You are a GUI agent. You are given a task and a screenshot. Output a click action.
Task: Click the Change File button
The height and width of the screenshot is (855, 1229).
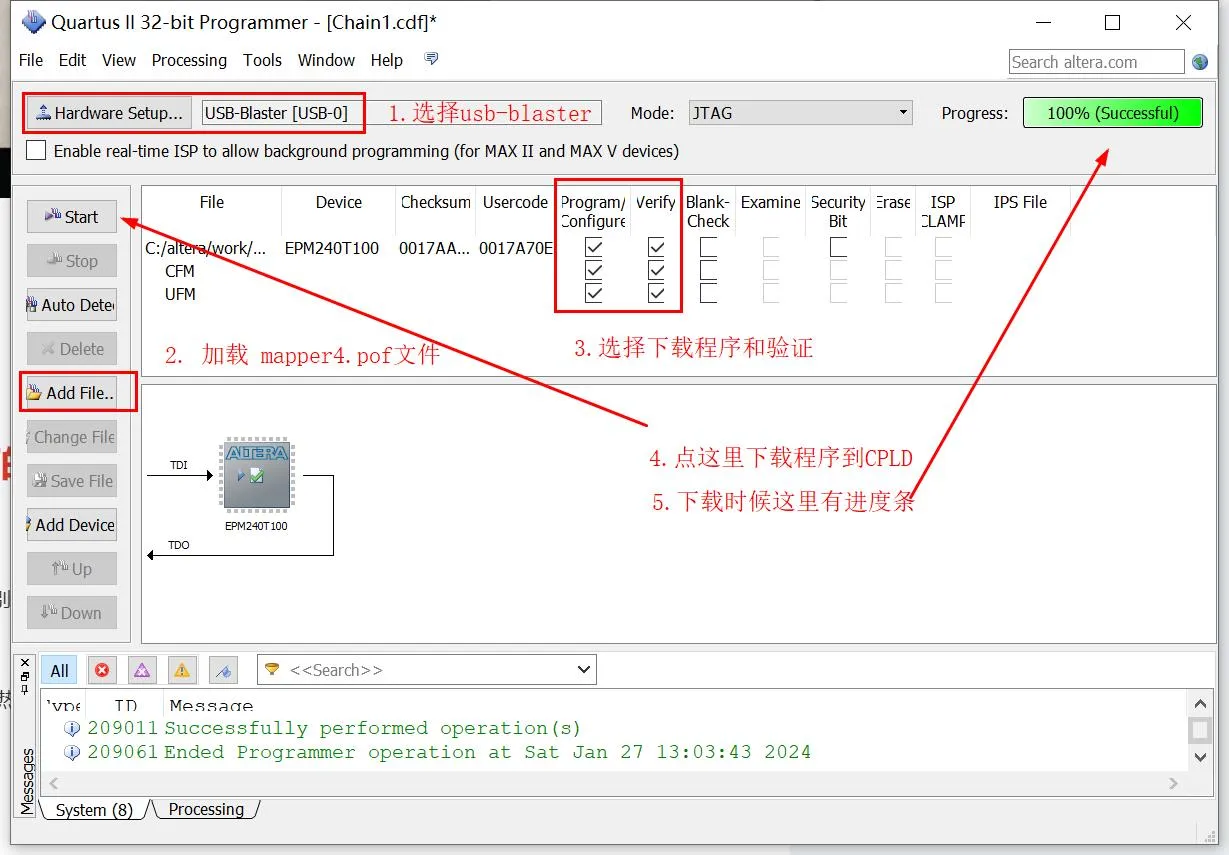(x=72, y=437)
